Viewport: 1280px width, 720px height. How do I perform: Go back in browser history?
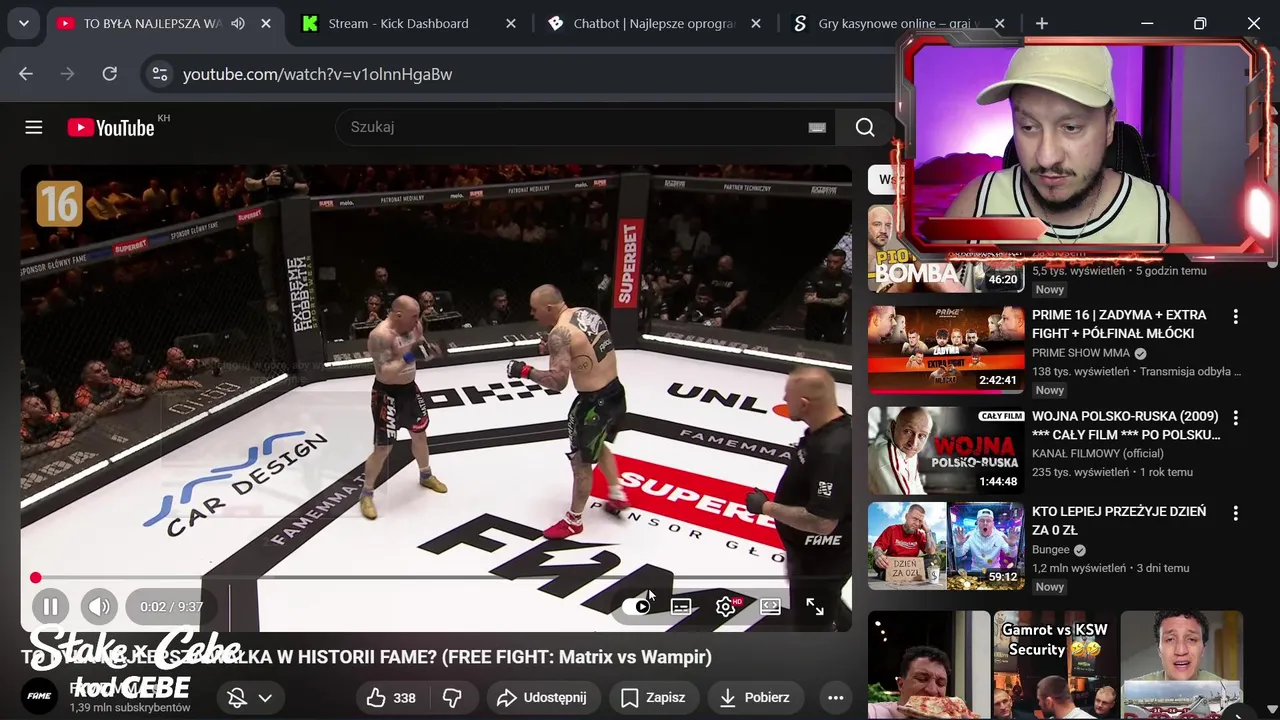(x=26, y=74)
